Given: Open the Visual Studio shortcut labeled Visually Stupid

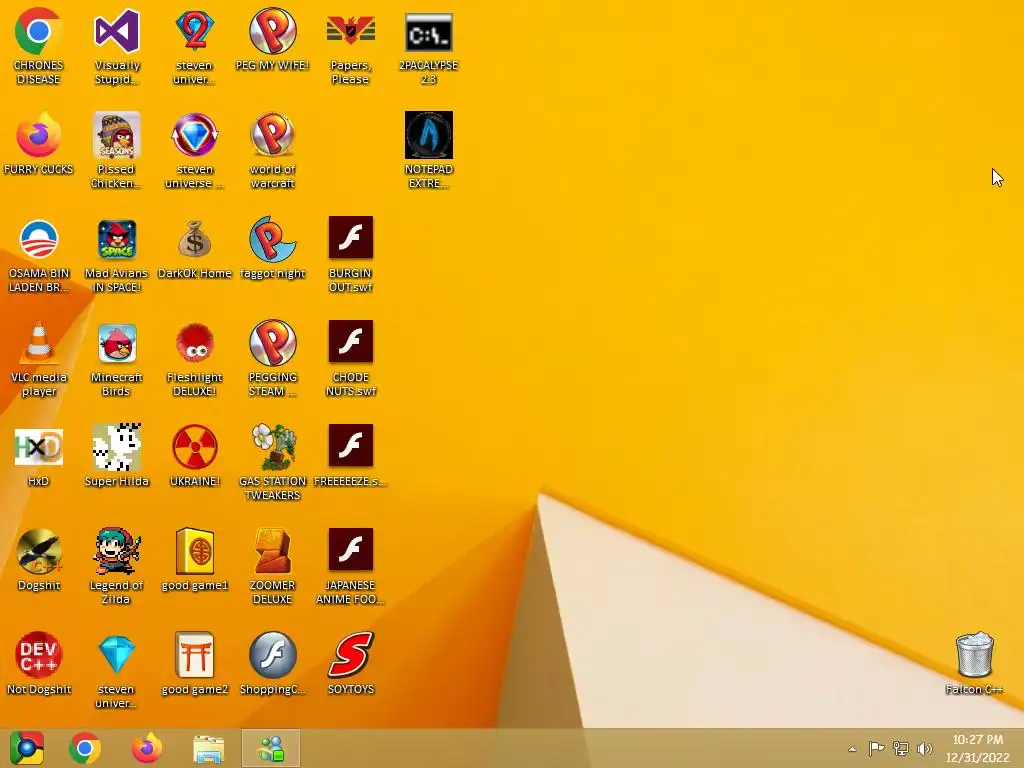Looking at the screenshot, I should (117, 31).
